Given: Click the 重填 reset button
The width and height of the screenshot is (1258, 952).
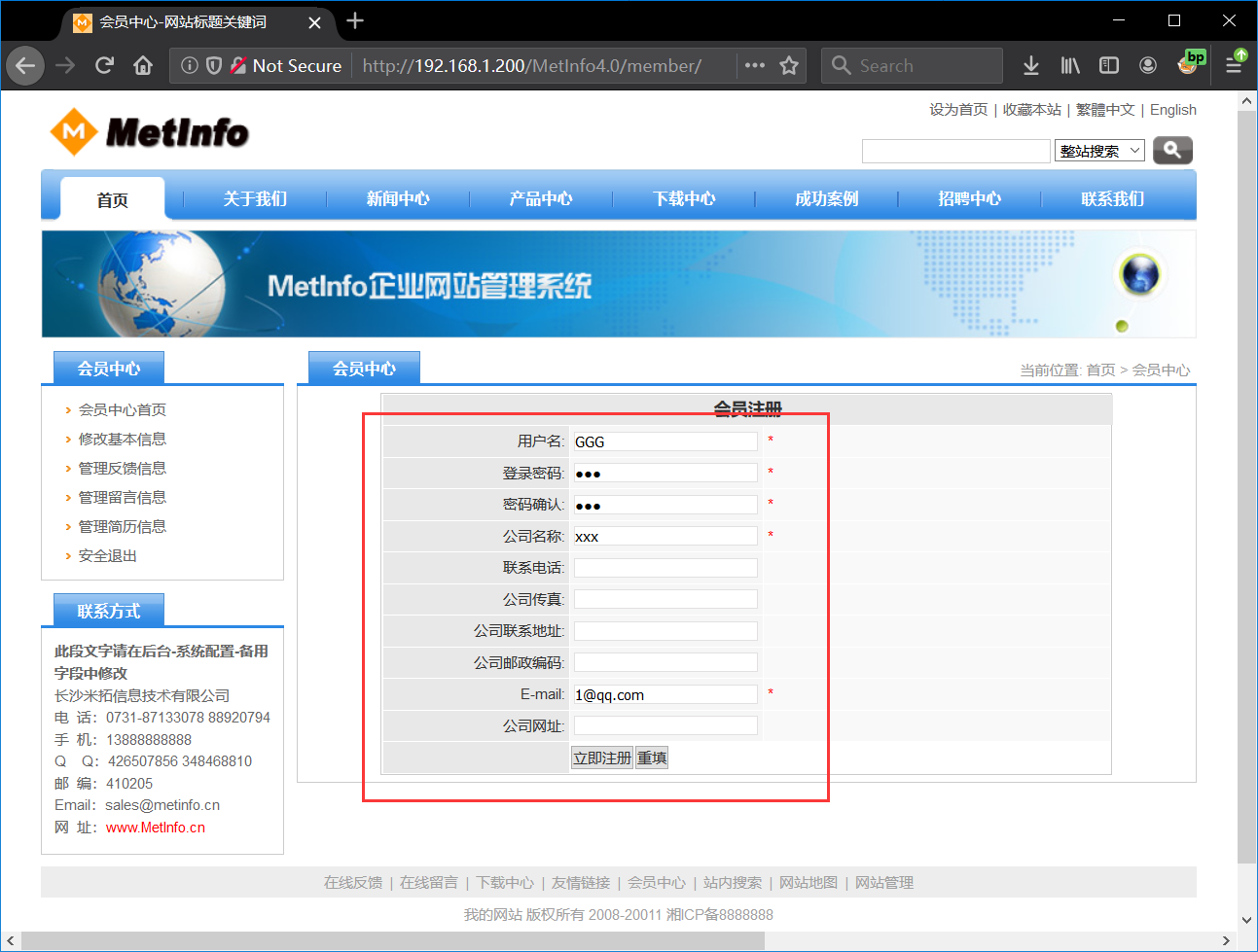Looking at the screenshot, I should (x=652, y=758).
